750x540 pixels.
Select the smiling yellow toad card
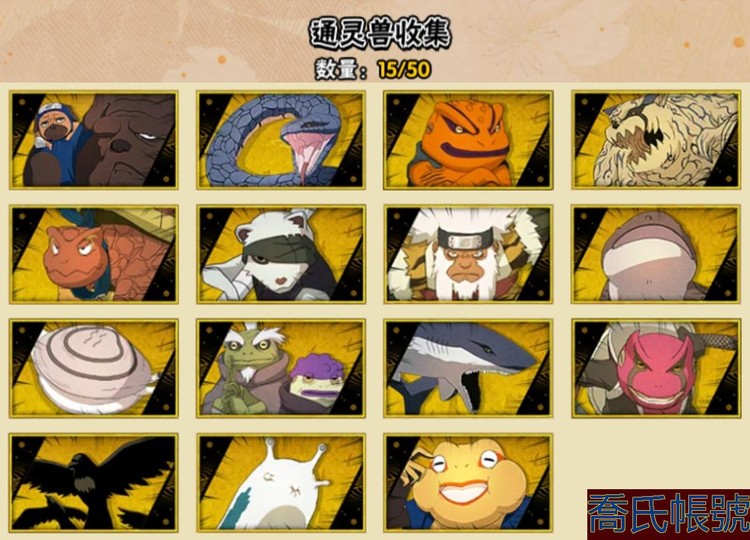[x=468, y=483]
